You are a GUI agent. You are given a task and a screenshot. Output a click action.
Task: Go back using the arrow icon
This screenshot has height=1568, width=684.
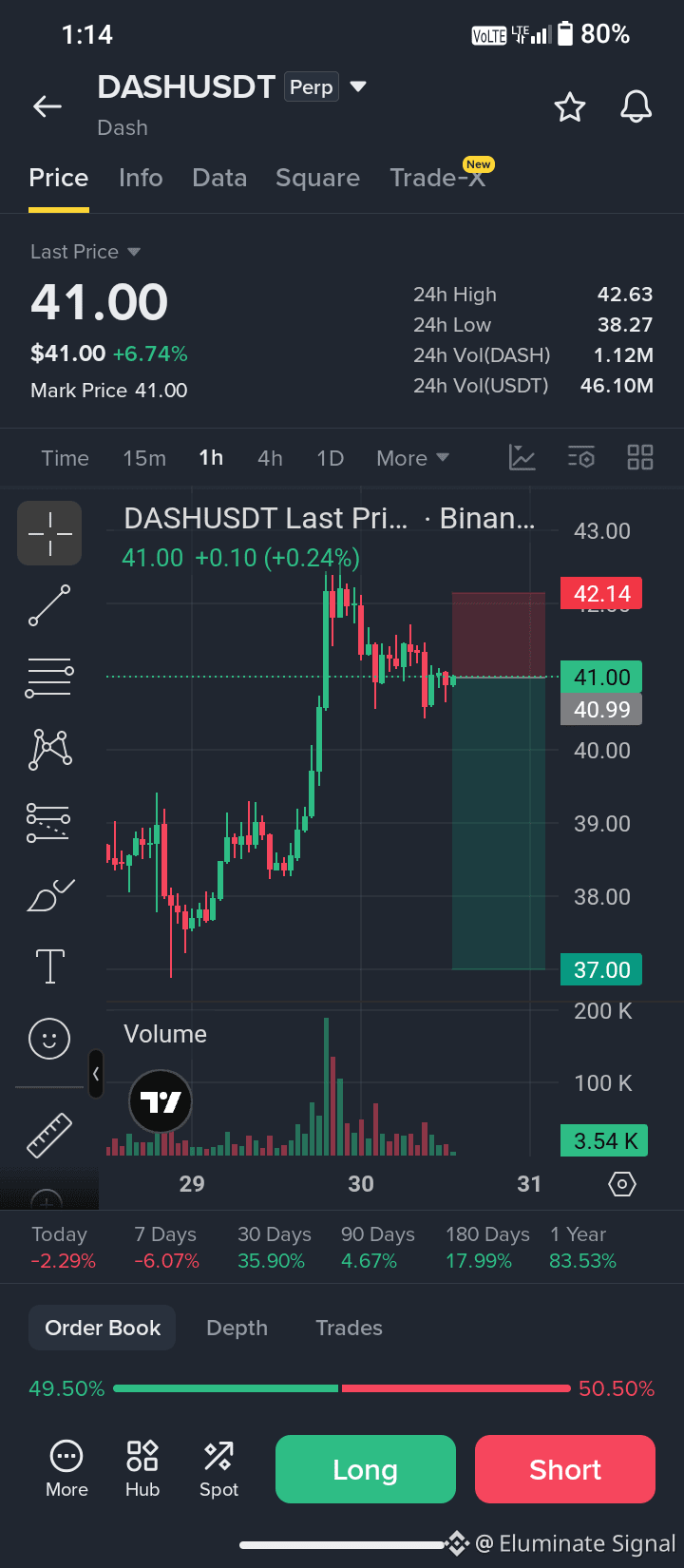[47, 106]
